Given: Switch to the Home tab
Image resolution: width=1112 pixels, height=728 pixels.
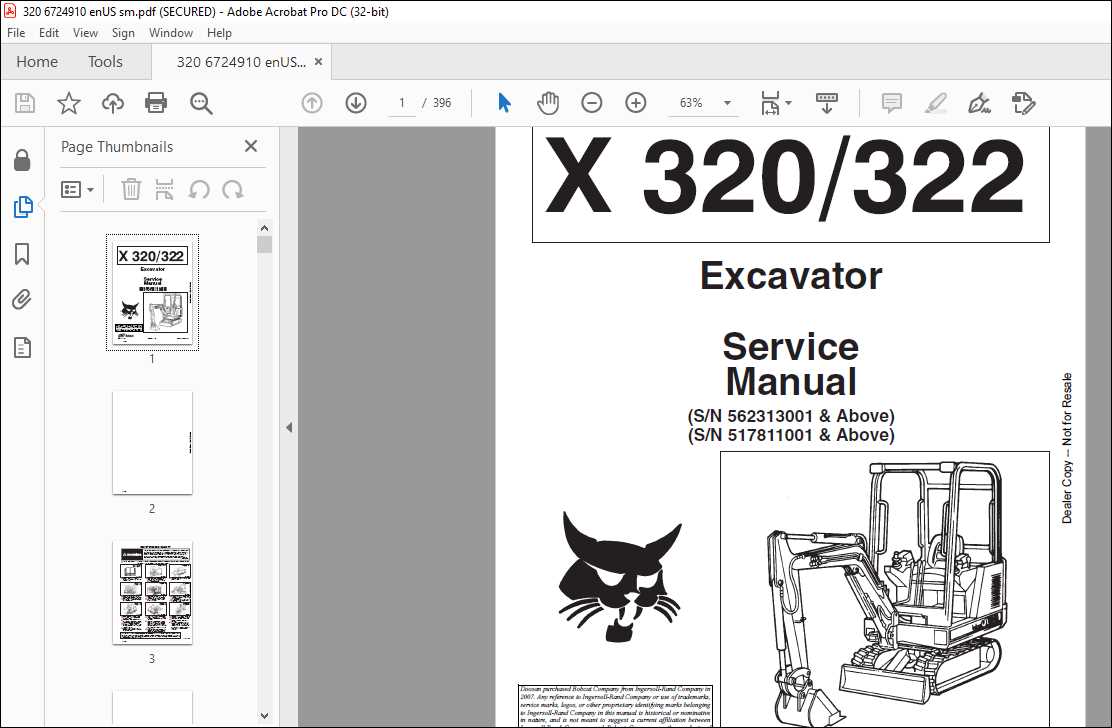Looking at the screenshot, I should pos(37,62).
